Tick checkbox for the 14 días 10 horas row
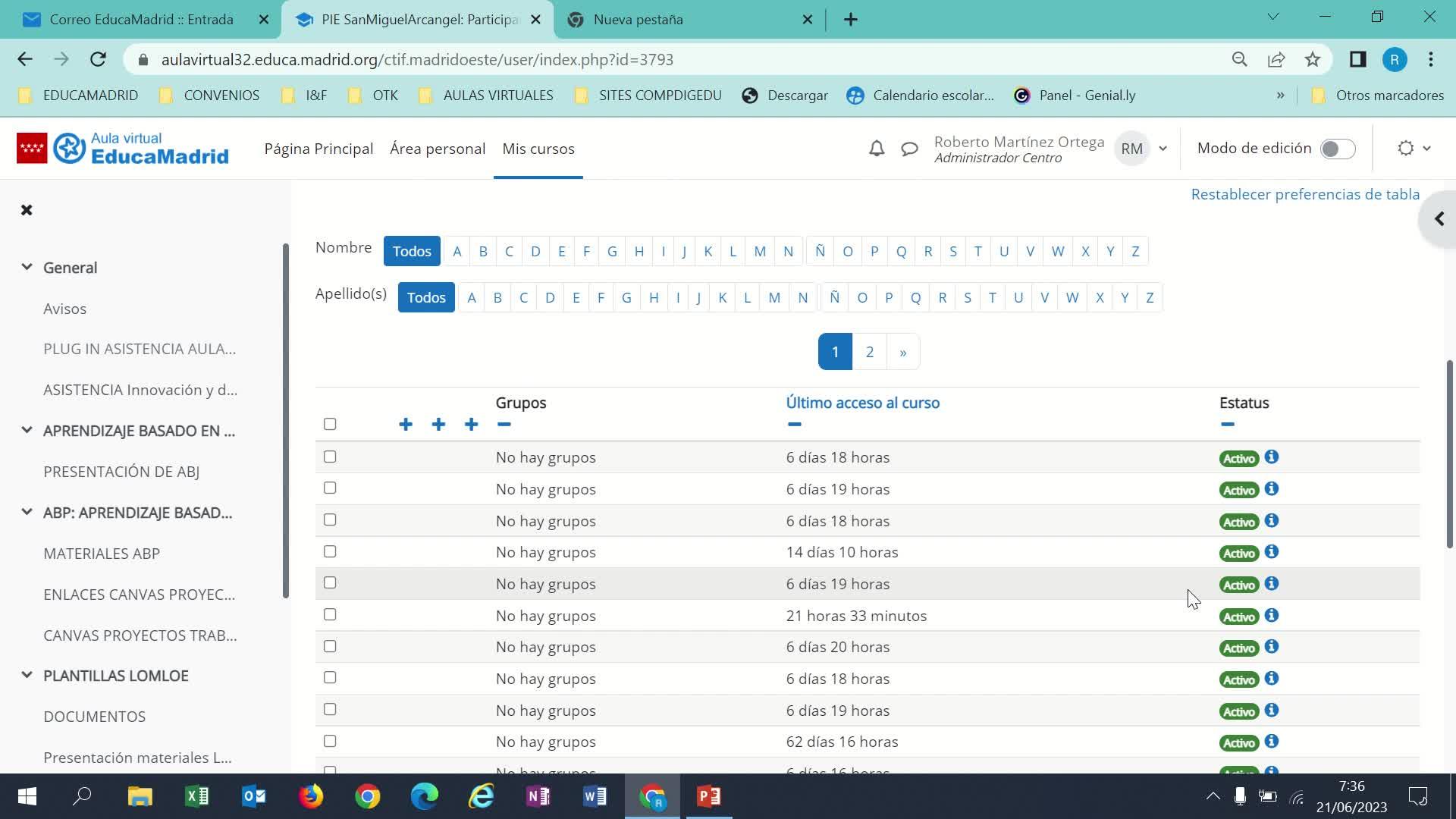 (x=330, y=551)
